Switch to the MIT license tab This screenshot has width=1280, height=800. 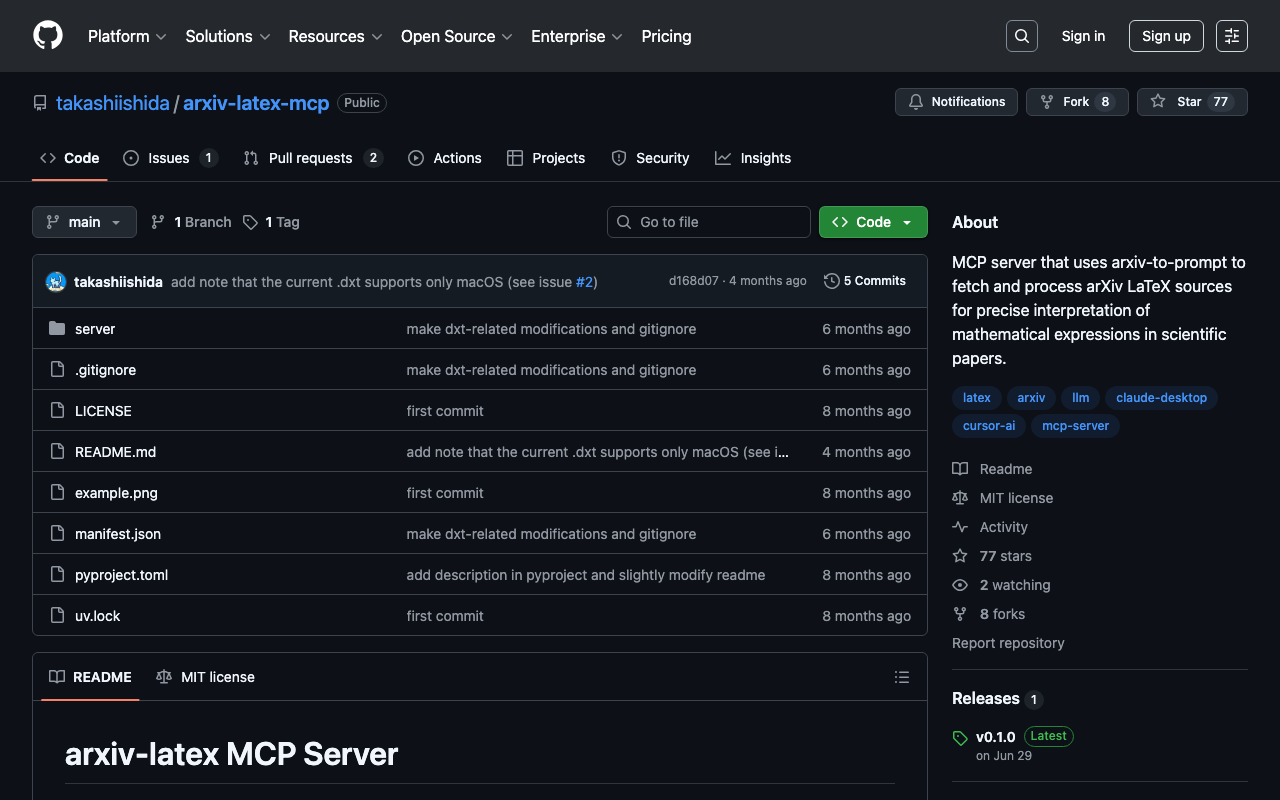(x=206, y=677)
